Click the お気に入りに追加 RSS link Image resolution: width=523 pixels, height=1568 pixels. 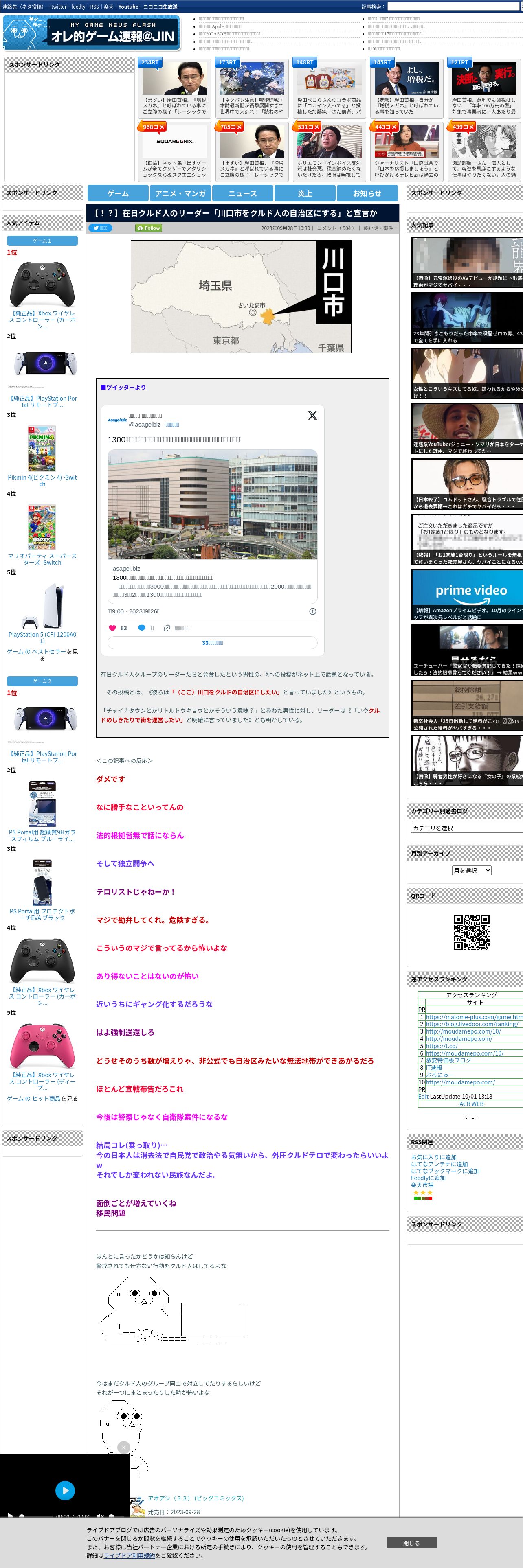pos(433,1157)
